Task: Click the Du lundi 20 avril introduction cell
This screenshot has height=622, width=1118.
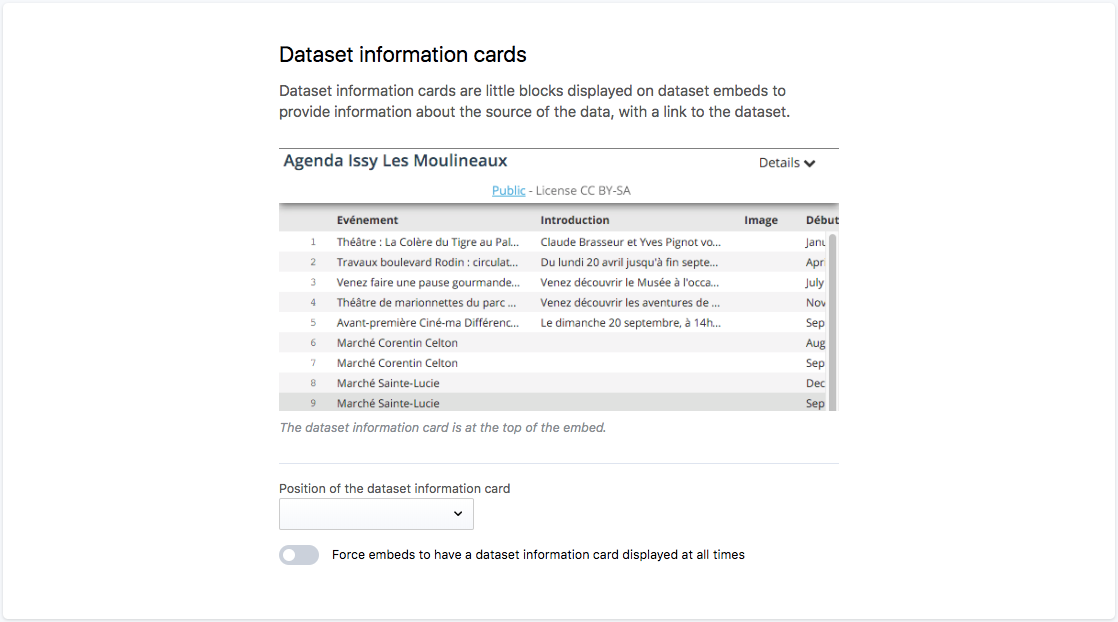Action: pos(630,262)
